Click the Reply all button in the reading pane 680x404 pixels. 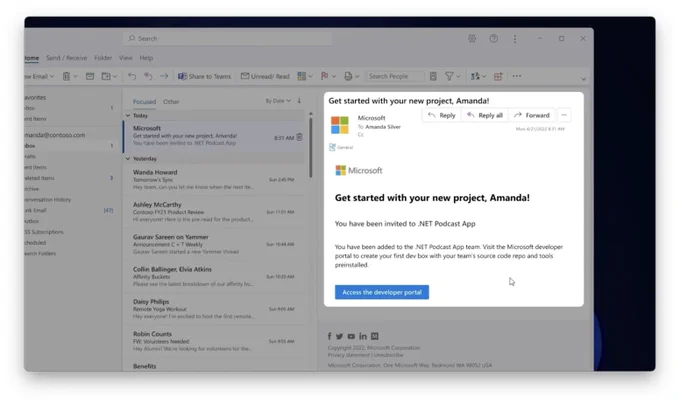tap(485, 115)
